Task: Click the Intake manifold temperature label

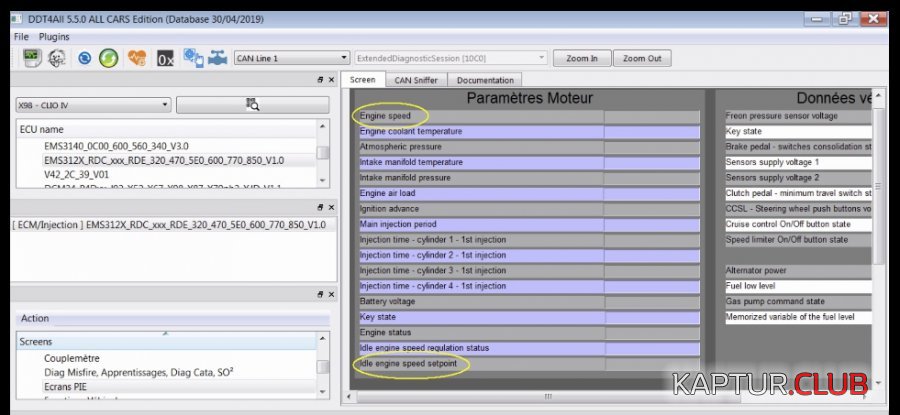Action: [411, 162]
